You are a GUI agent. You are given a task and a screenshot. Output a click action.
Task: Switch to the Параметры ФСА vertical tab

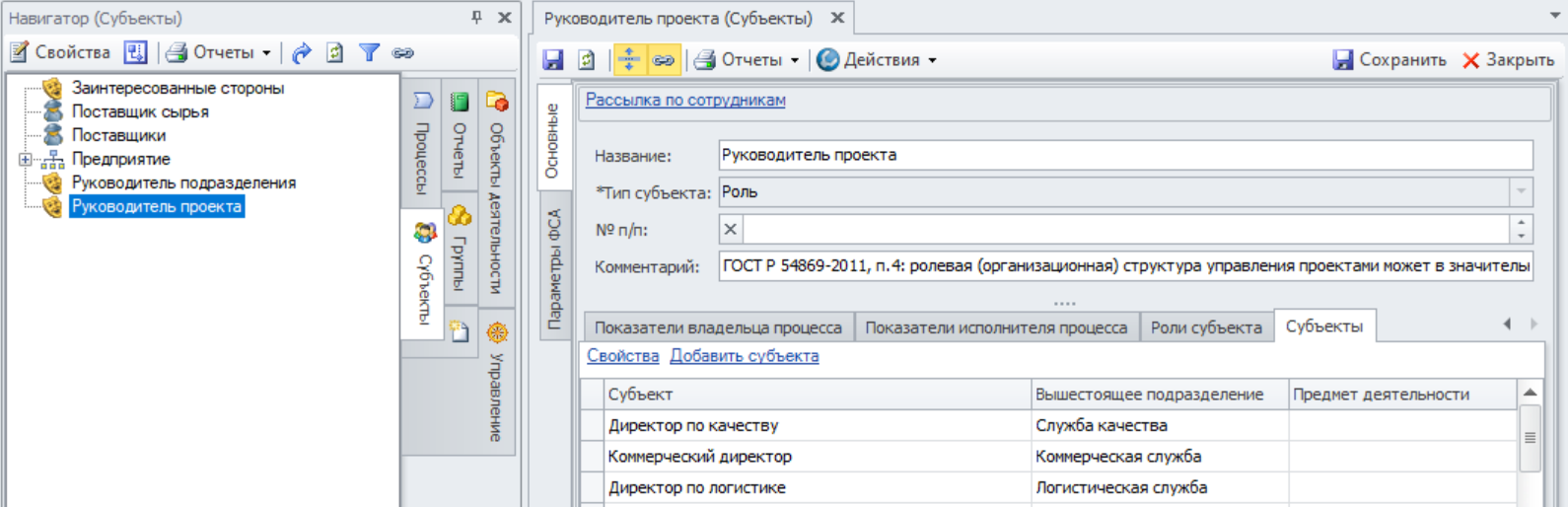(554, 268)
